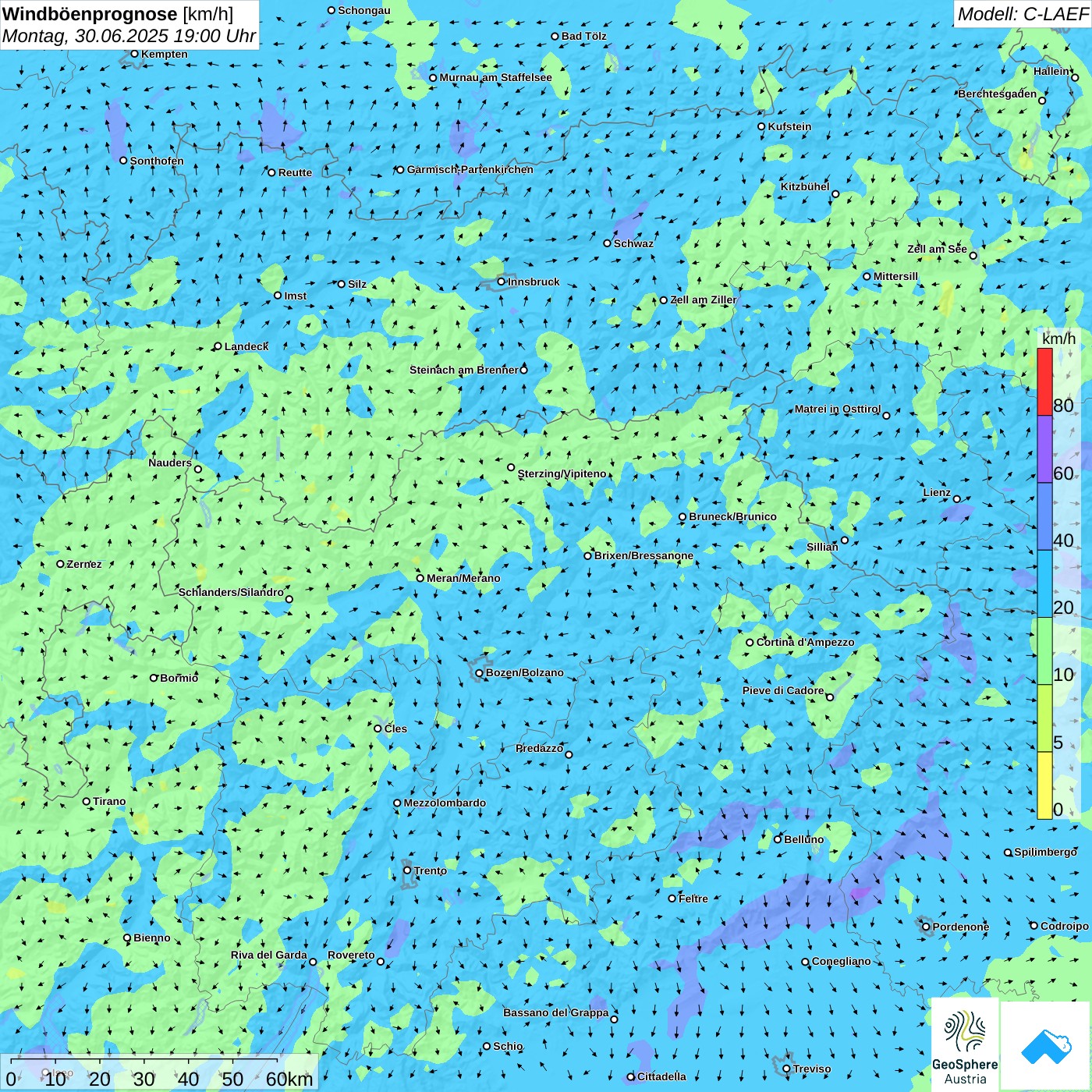Viewport: 1092px width, 1092px height.
Task: Click the Hallein label
Action: pyautogui.click(x=1051, y=71)
